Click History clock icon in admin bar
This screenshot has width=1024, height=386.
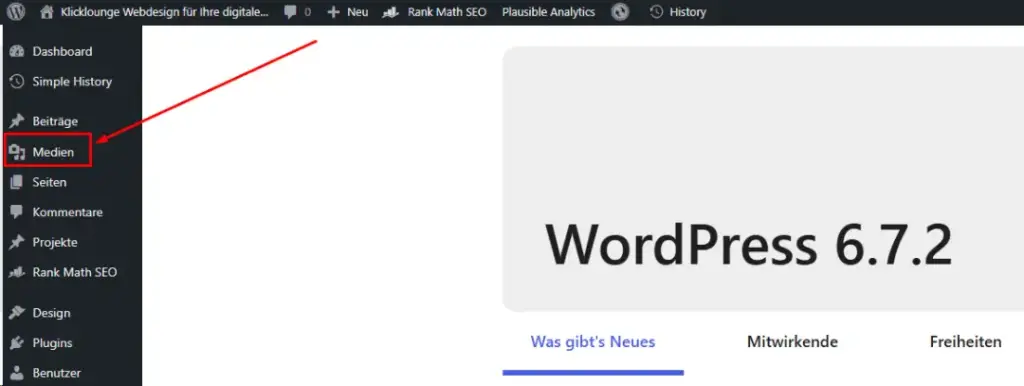click(x=656, y=12)
